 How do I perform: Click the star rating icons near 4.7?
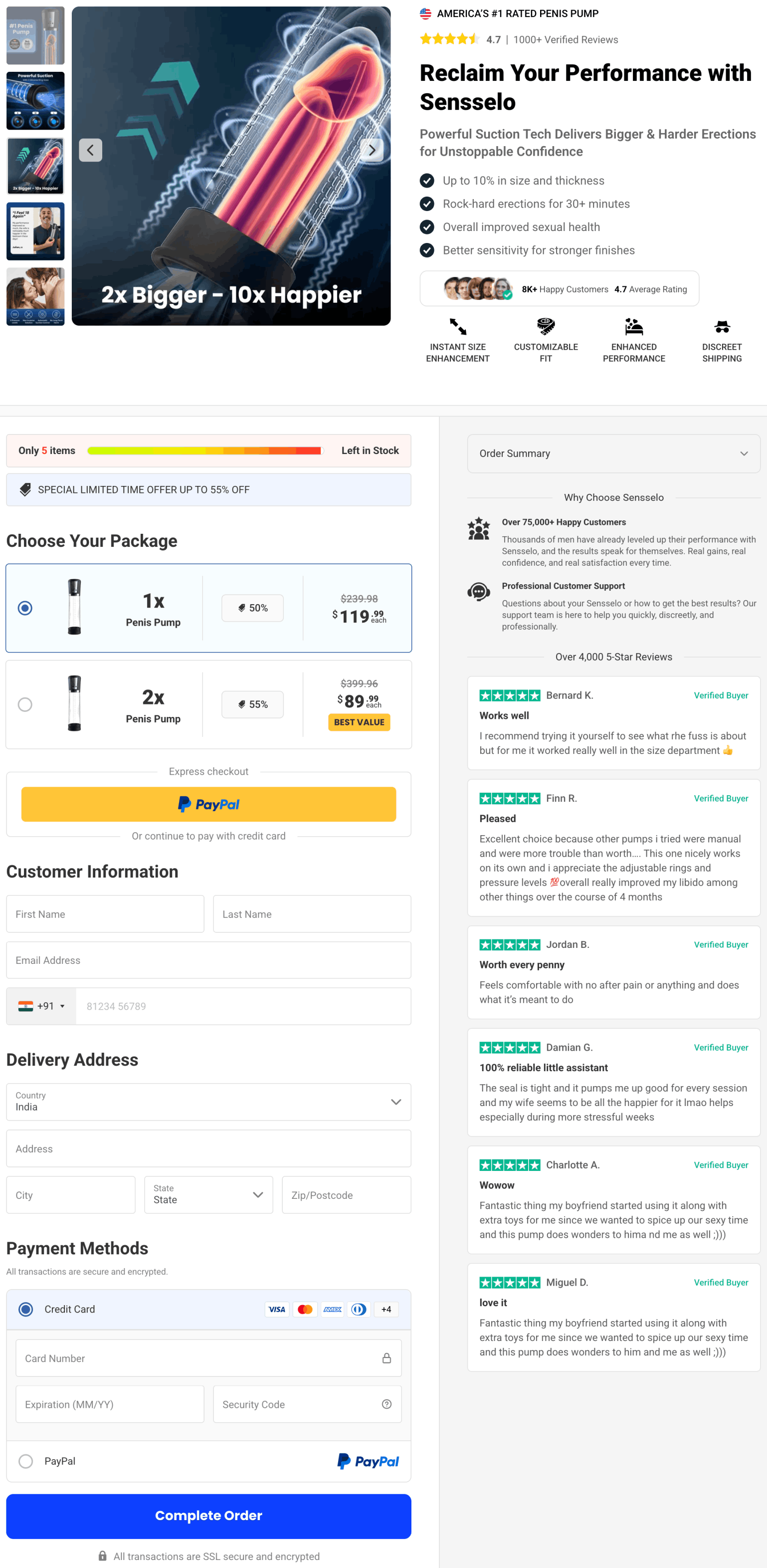[450, 39]
